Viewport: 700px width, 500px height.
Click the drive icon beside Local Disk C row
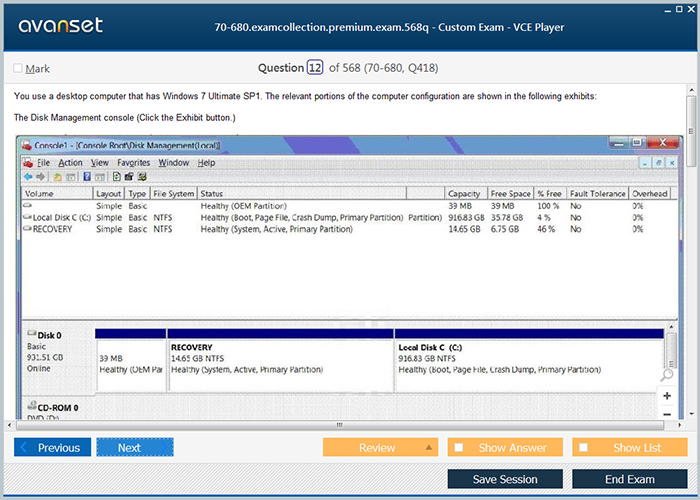coord(28,217)
